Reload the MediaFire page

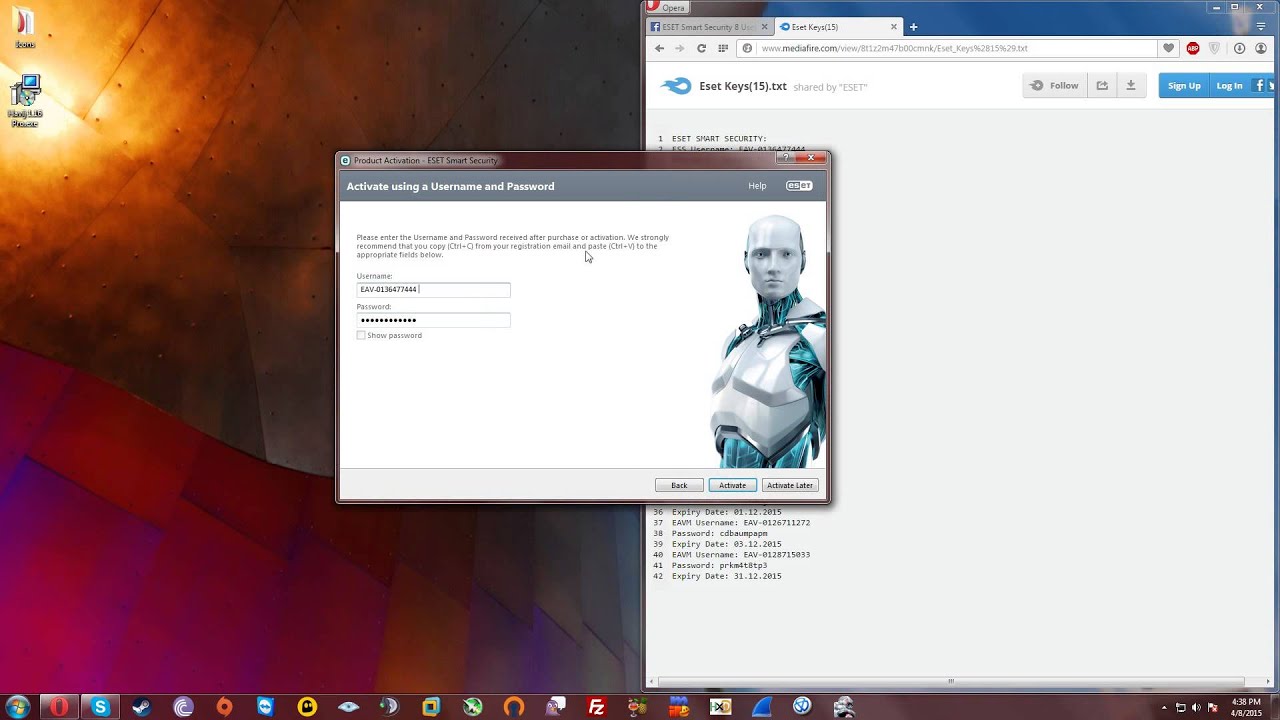(701, 48)
